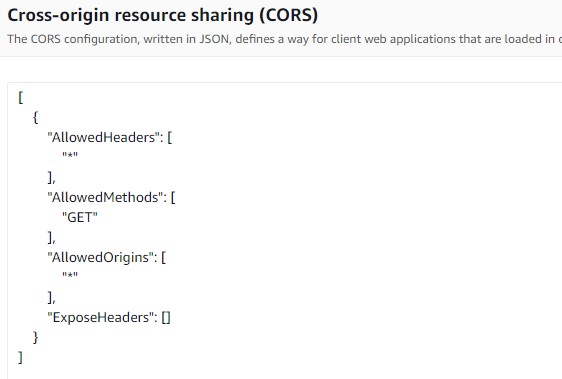Click the asterisk value under AllowedHeaders
562x379 pixels.
[70, 156]
